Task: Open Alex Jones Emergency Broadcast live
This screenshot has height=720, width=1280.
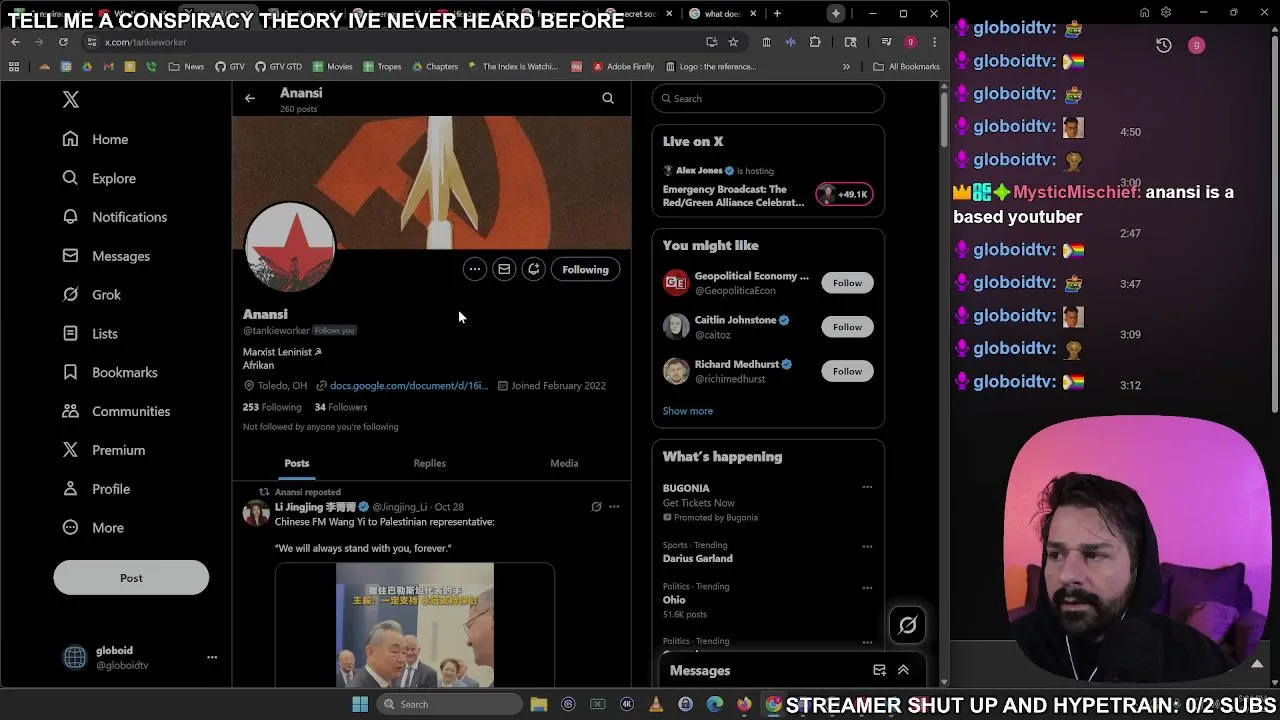Action: click(x=768, y=187)
